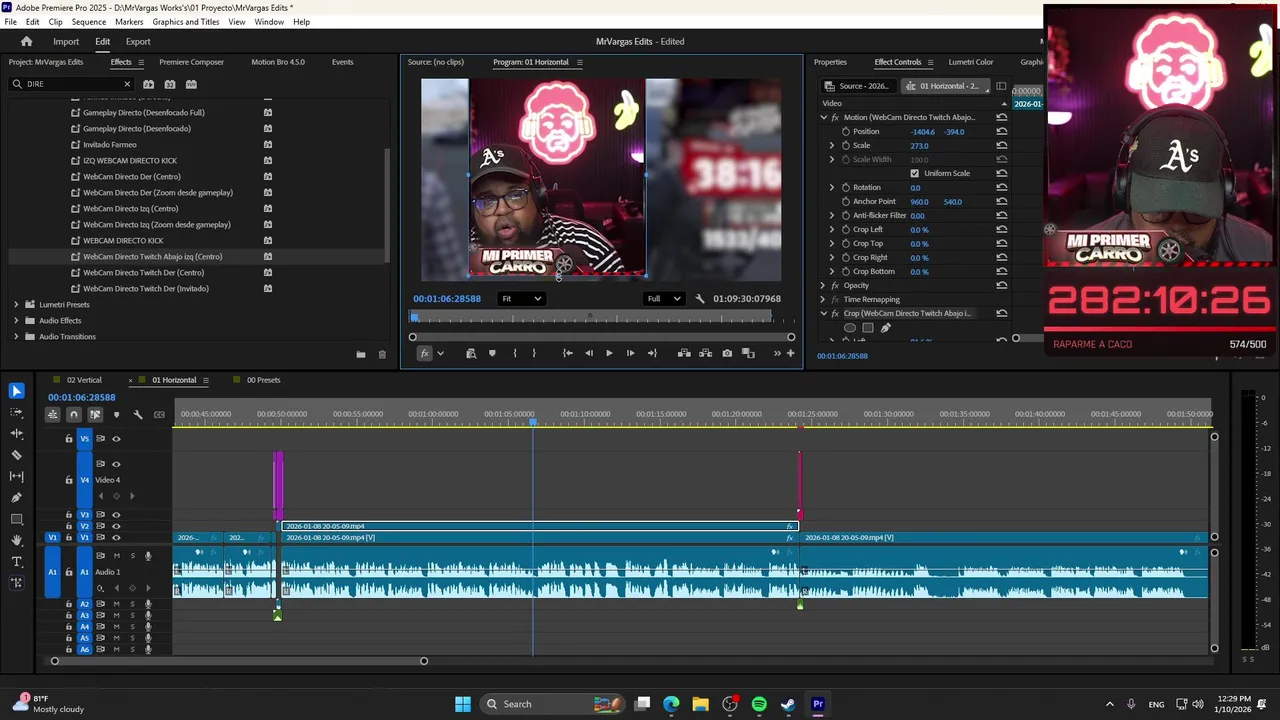Select the Ripple Edit tool
Viewport: 1280px width, 720px height.
click(x=16, y=433)
